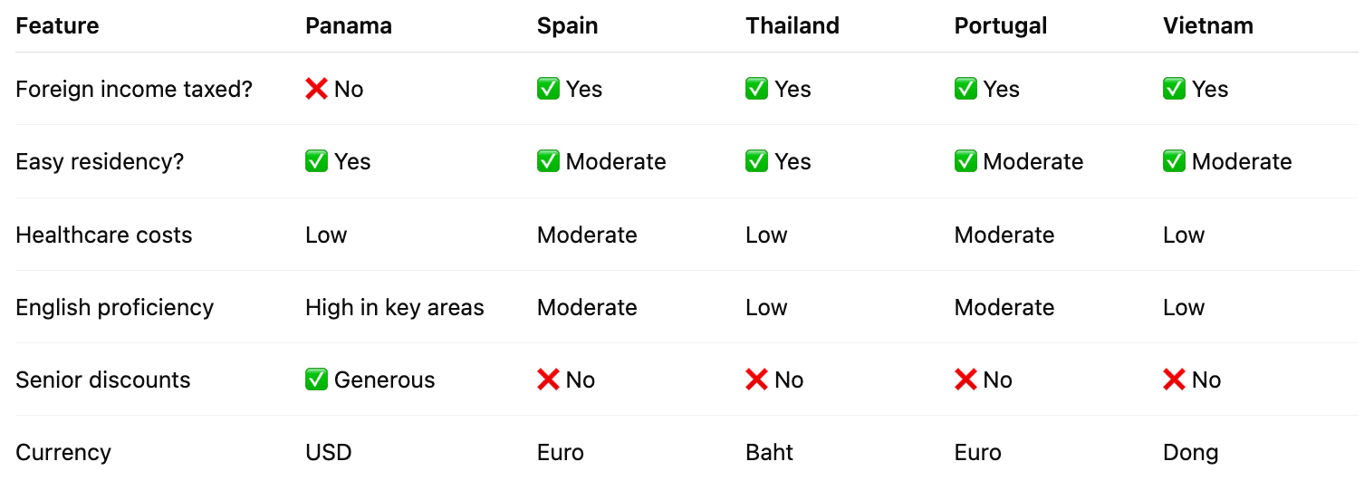Click the red X for Vietnam senior discounts
This screenshot has height=500, width=1364.
(x=1174, y=380)
